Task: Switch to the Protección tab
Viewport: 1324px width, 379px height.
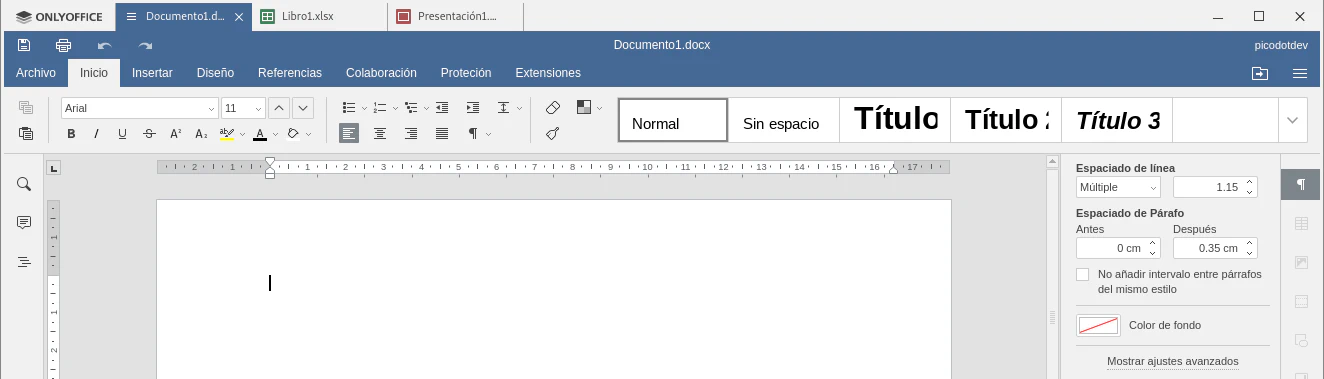Action: (466, 73)
